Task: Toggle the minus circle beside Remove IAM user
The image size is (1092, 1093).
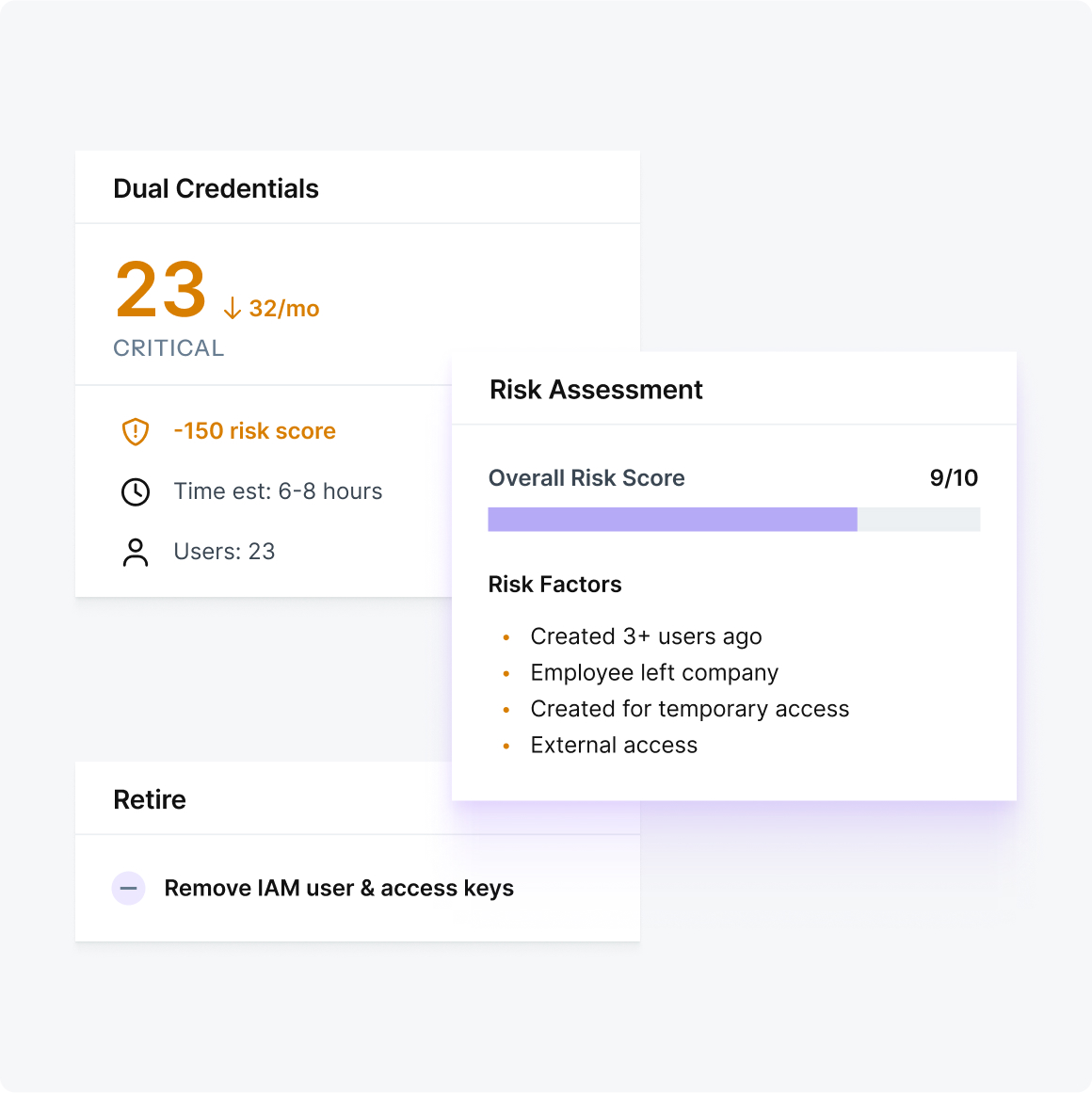Action: tap(129, 889)
